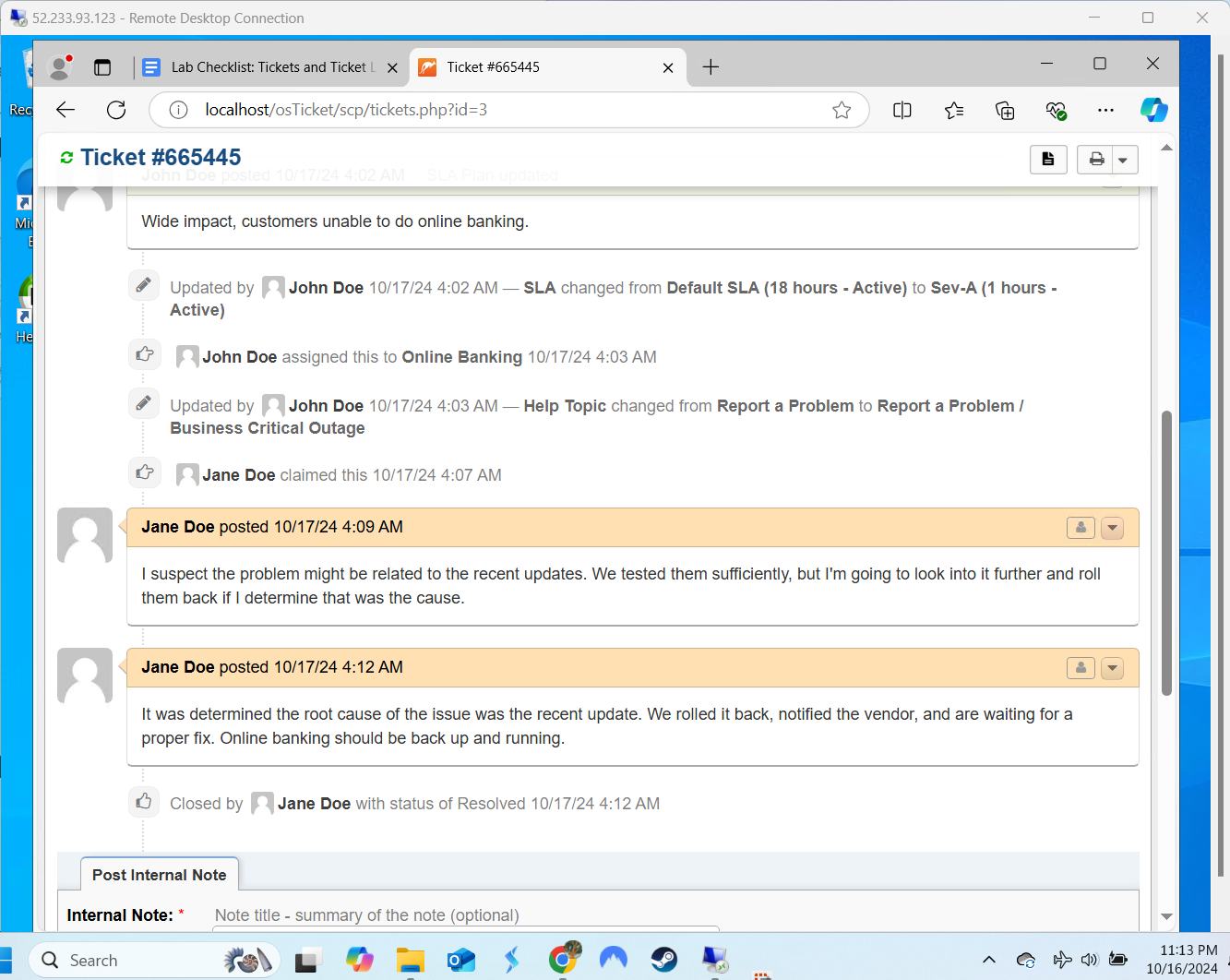Click the user icon on Jane Doe's 4:09 AM post
This screenshot has width=1230, height=980.
pos(1081,528)
